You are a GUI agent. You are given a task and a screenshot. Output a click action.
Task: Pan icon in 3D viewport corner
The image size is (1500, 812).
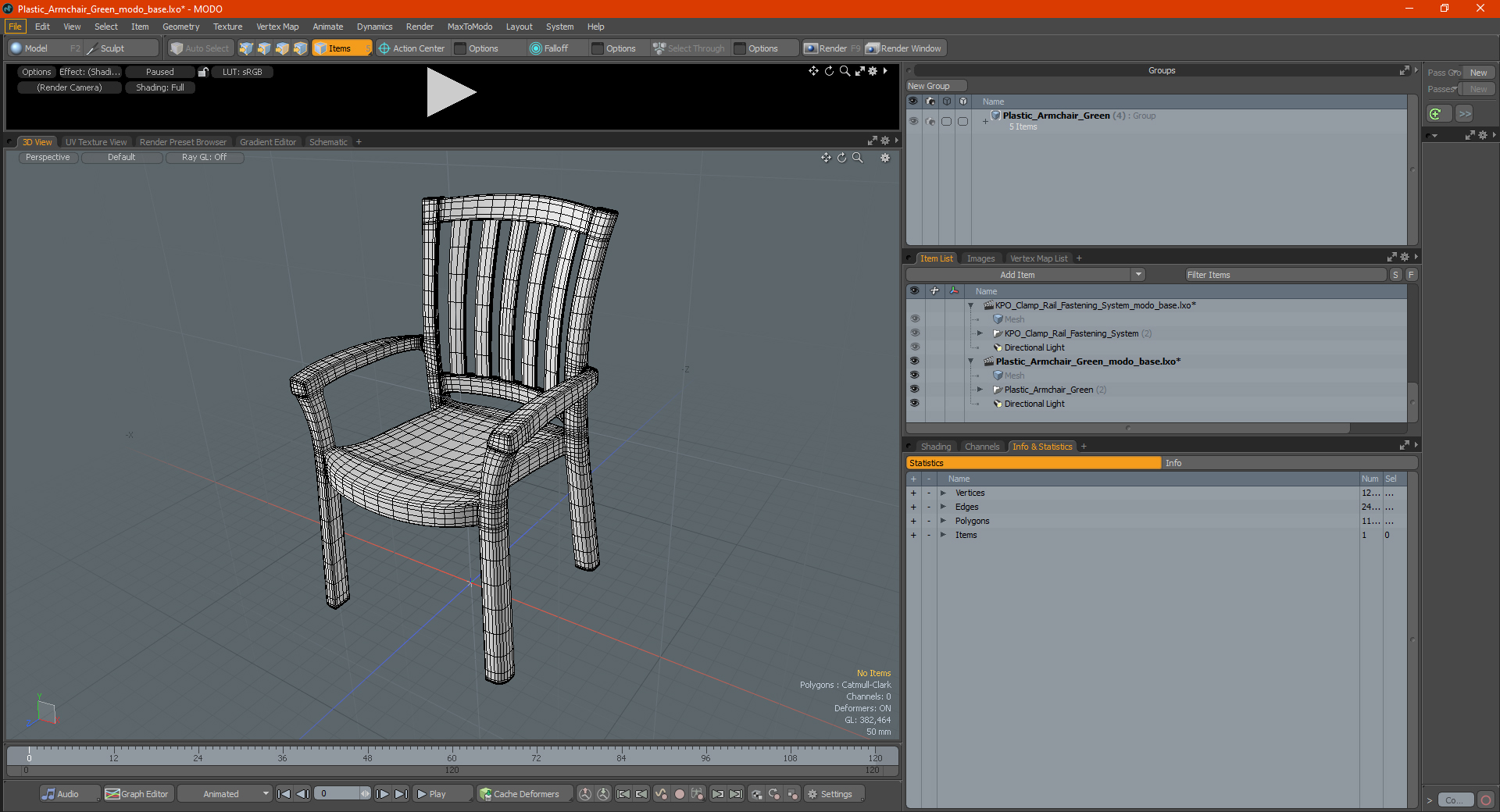(826, 158)
